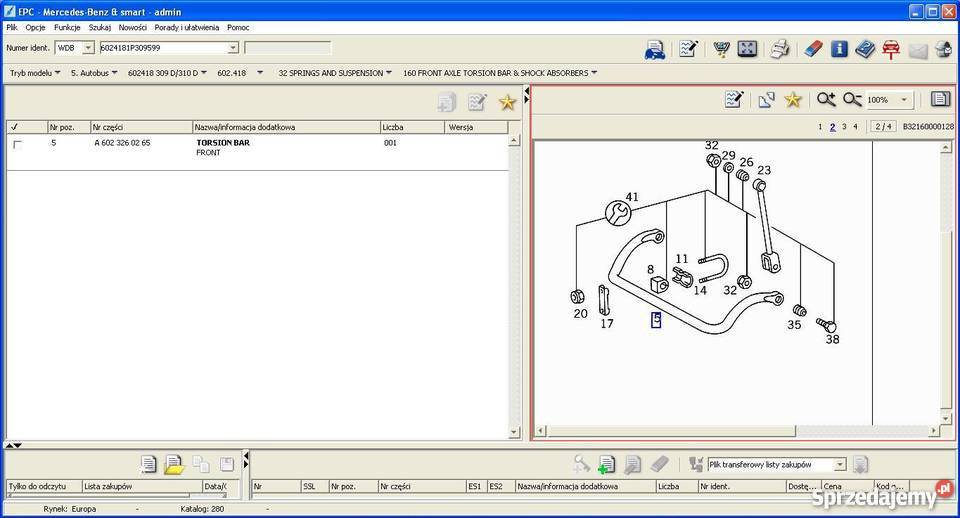Export shopping list transfer file icon
Viewport: 960px width, 518px height.
pyautogui.click(x=860, y=465)
